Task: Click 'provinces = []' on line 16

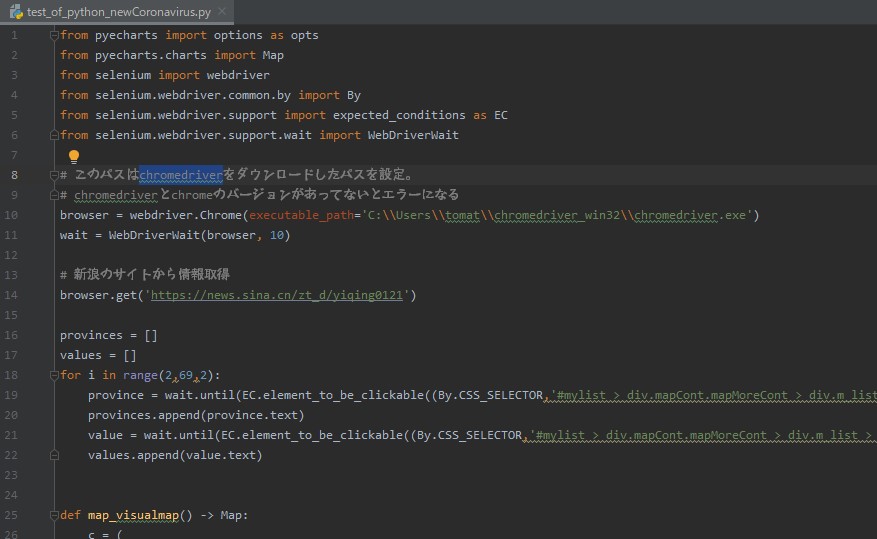Action: [109, 335]
